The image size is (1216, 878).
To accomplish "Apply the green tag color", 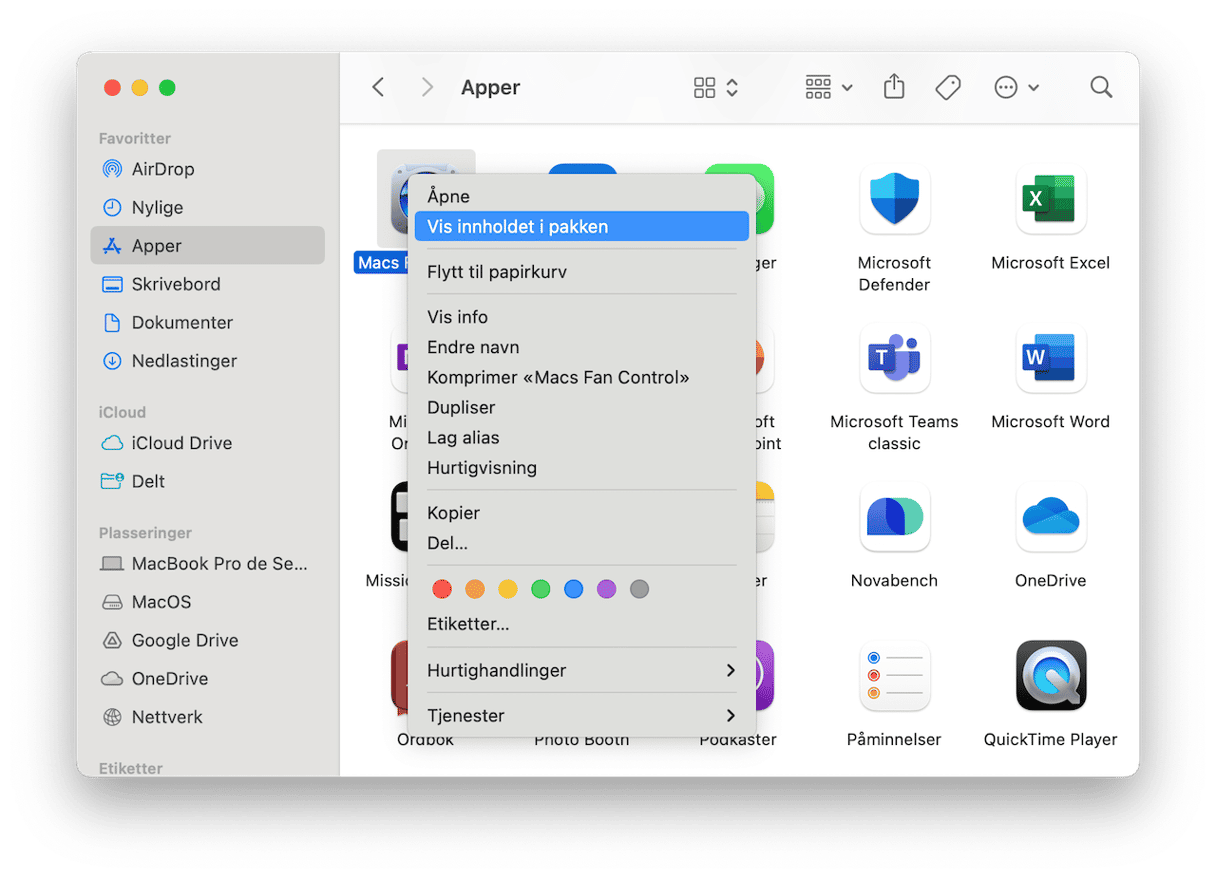I will [x=541, y=589].
